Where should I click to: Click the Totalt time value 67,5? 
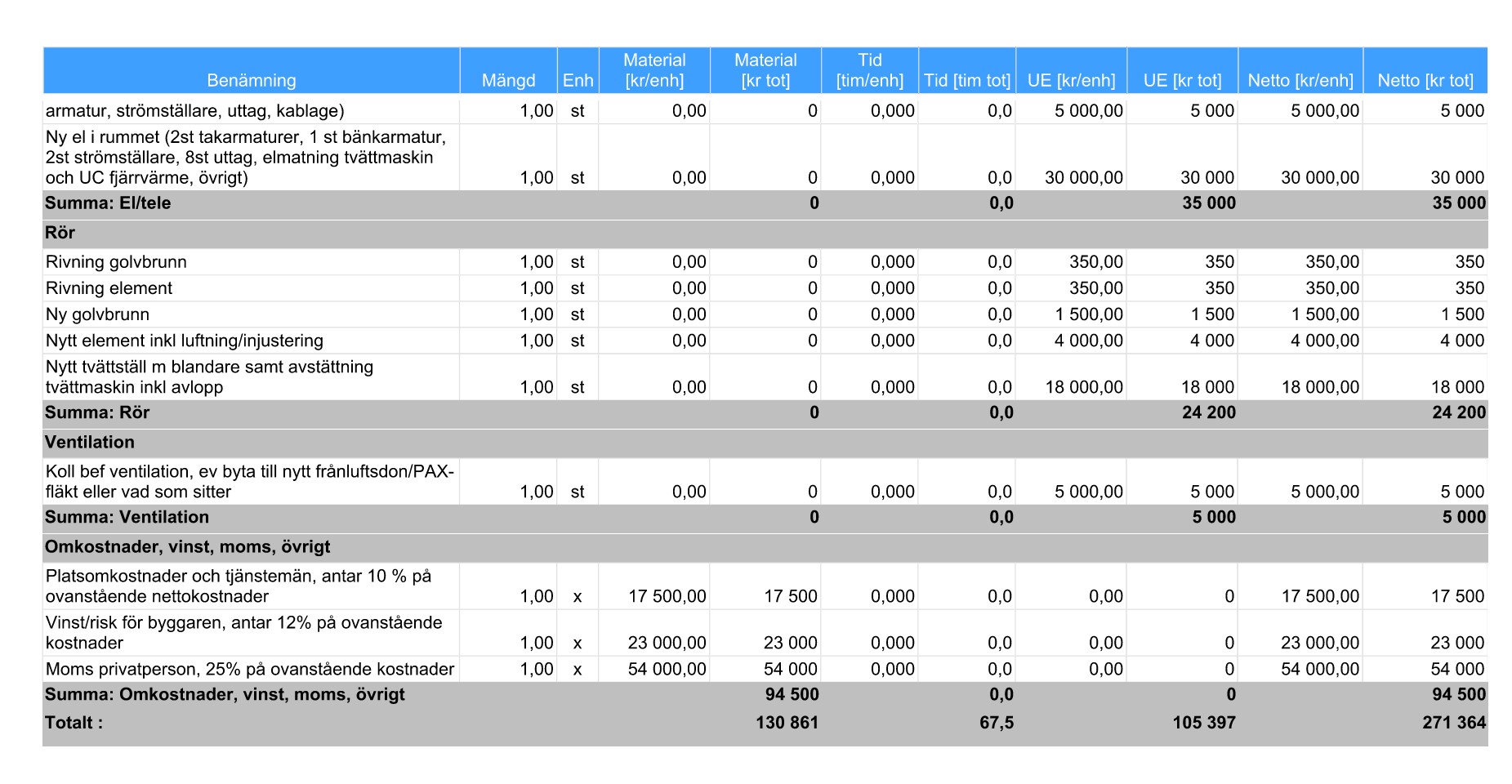click(996, 722)
